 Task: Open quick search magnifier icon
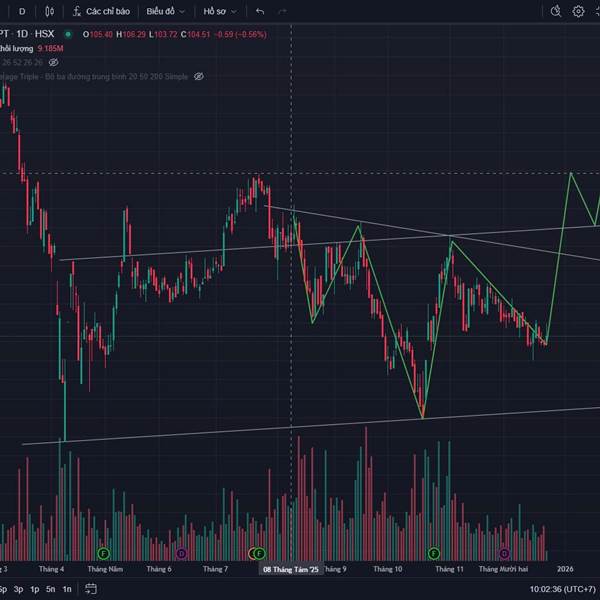click(x=556, y=11)
